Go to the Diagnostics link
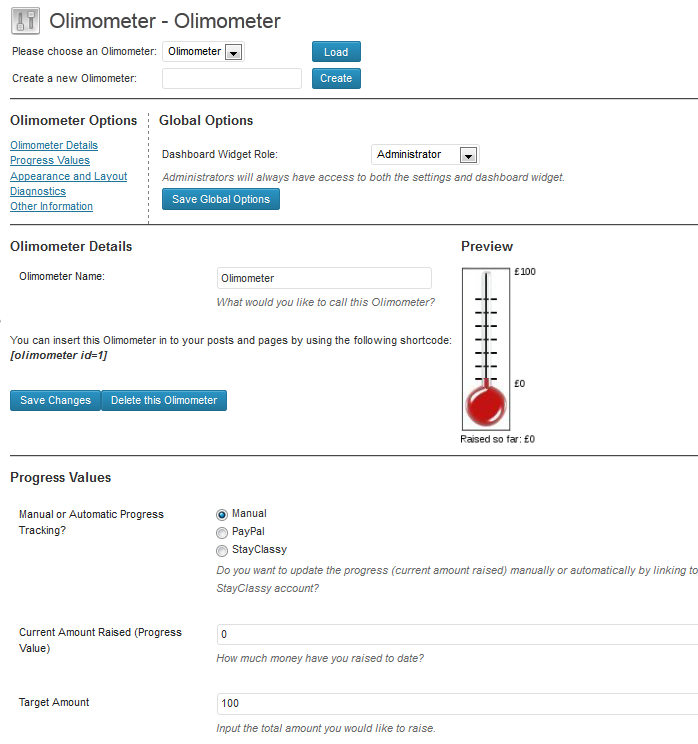Viewport: 698px width, 744px height. [x=38, y=191]
